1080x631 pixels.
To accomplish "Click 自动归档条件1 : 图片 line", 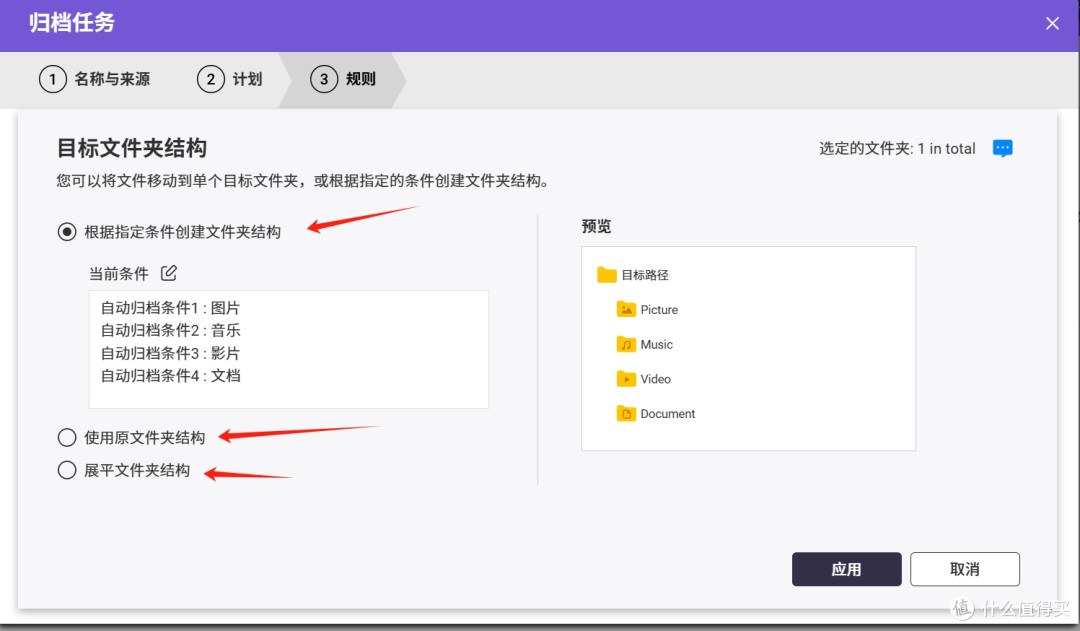I will click(x=170, y=308).
